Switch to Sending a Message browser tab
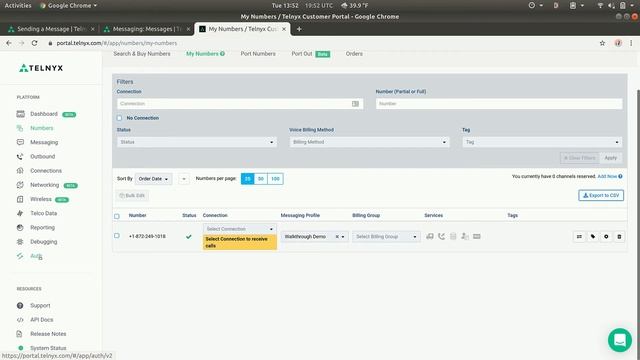Viewport: 640px width, 360px height. (51, 29)
